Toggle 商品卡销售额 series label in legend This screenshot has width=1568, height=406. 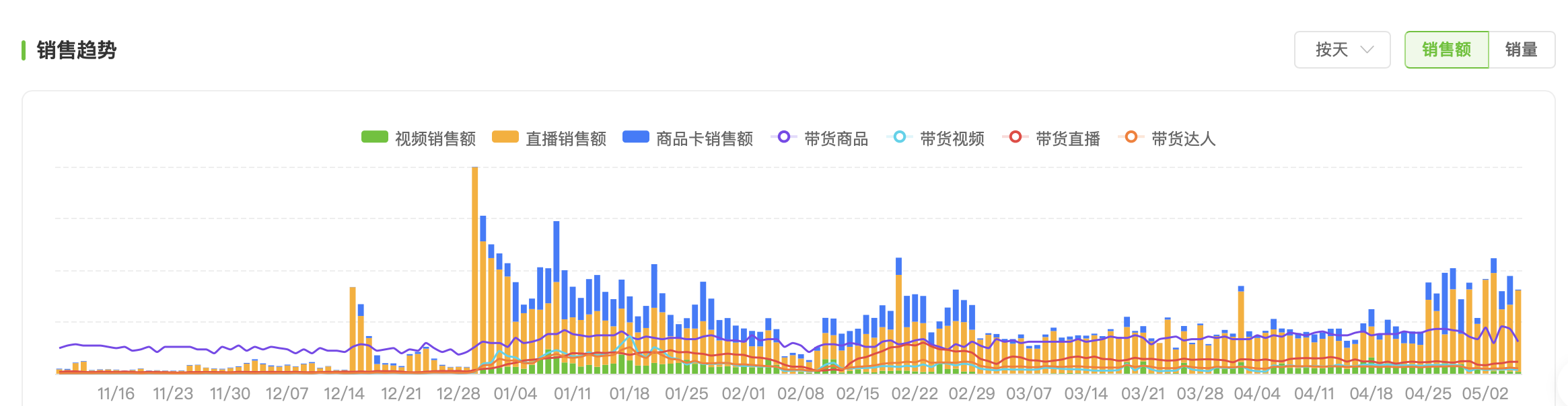click(x=705, y=138)
